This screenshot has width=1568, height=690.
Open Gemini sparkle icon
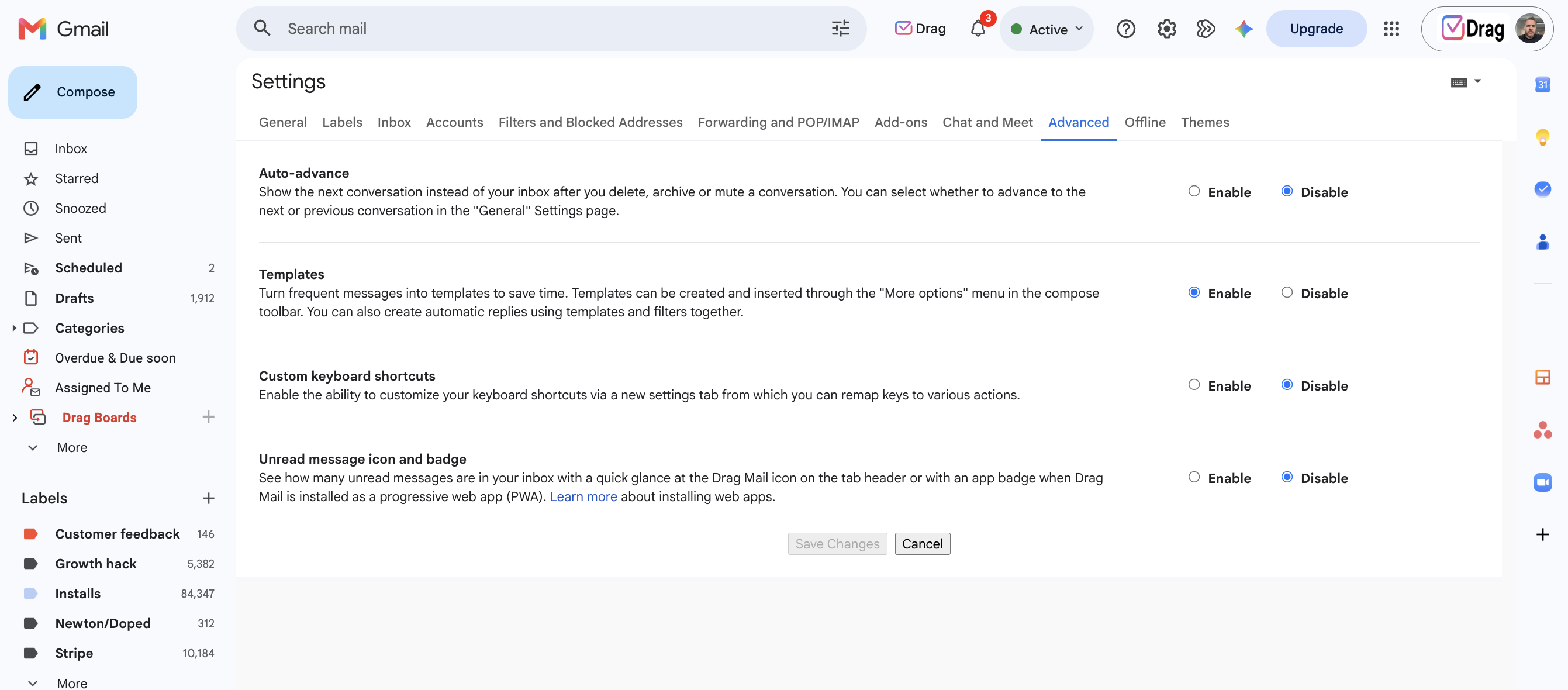[1244, 29]
